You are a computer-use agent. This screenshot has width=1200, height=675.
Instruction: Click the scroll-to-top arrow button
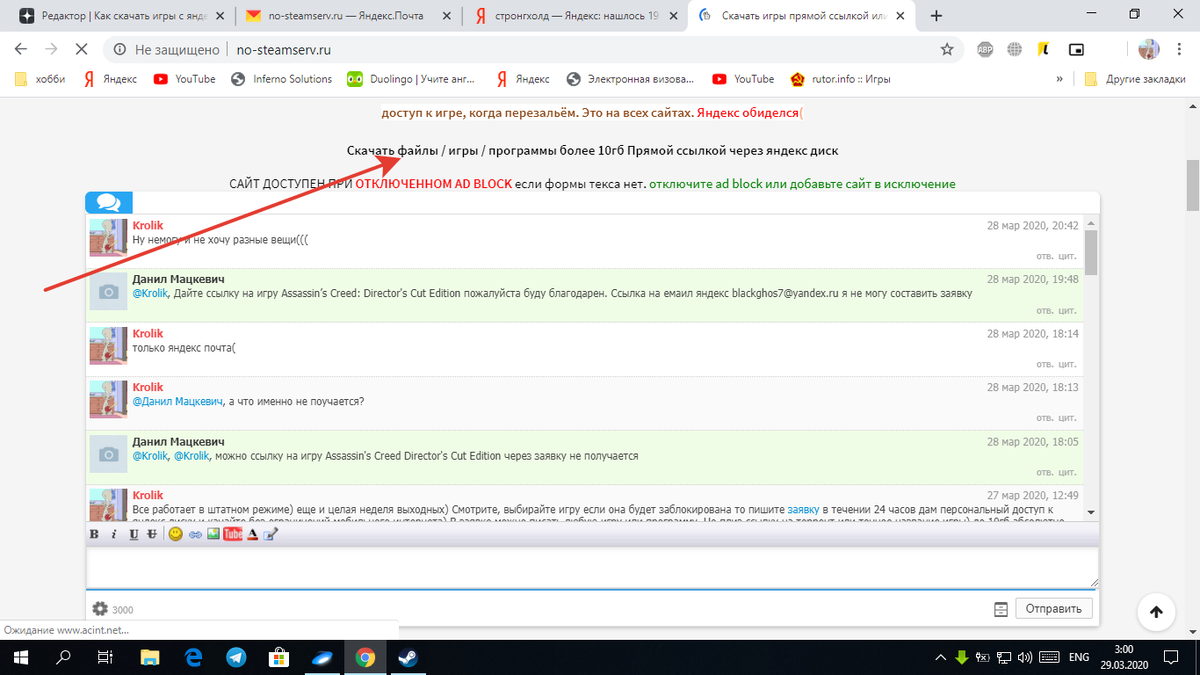point(1156,611)
